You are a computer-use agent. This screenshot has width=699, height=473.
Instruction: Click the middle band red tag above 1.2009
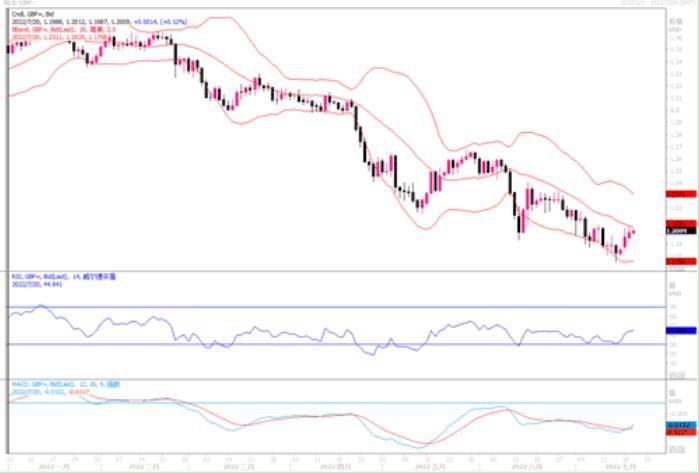(681, 224)
